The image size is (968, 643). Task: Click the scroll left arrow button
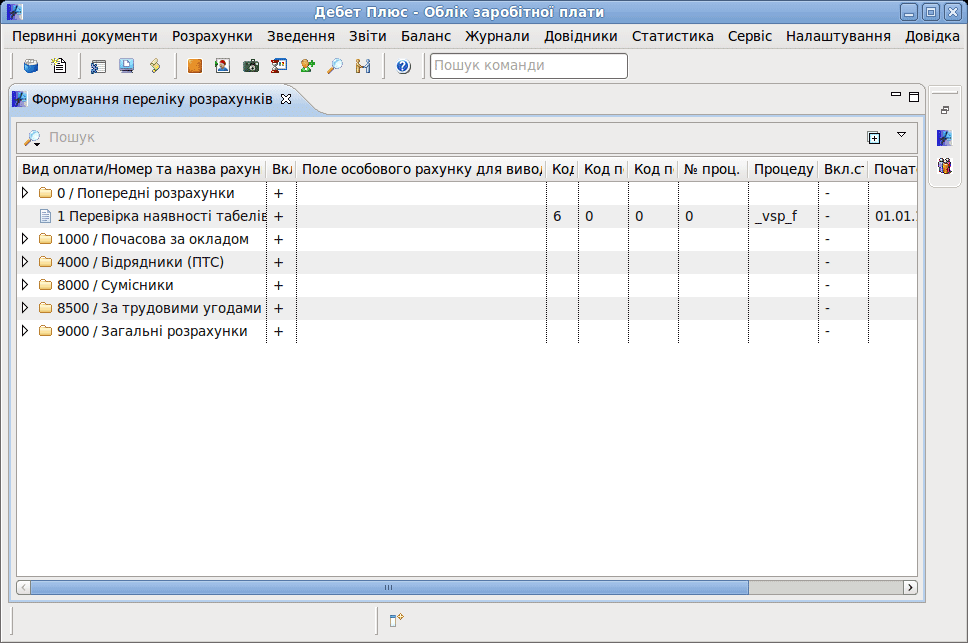pos(23,587)
